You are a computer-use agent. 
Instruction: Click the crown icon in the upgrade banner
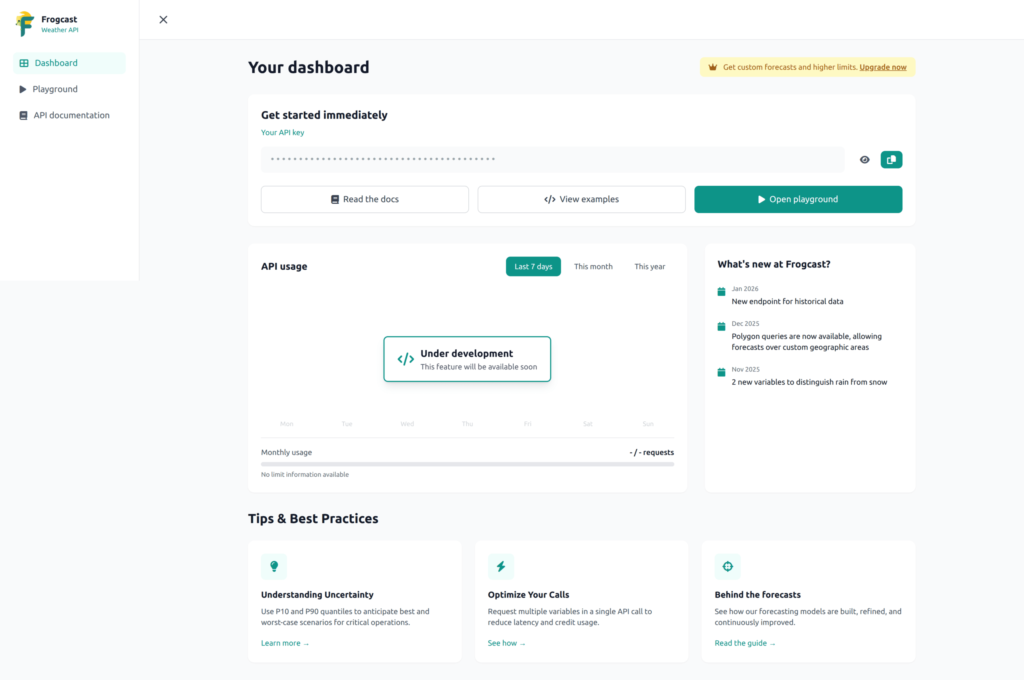pos(712,67)
